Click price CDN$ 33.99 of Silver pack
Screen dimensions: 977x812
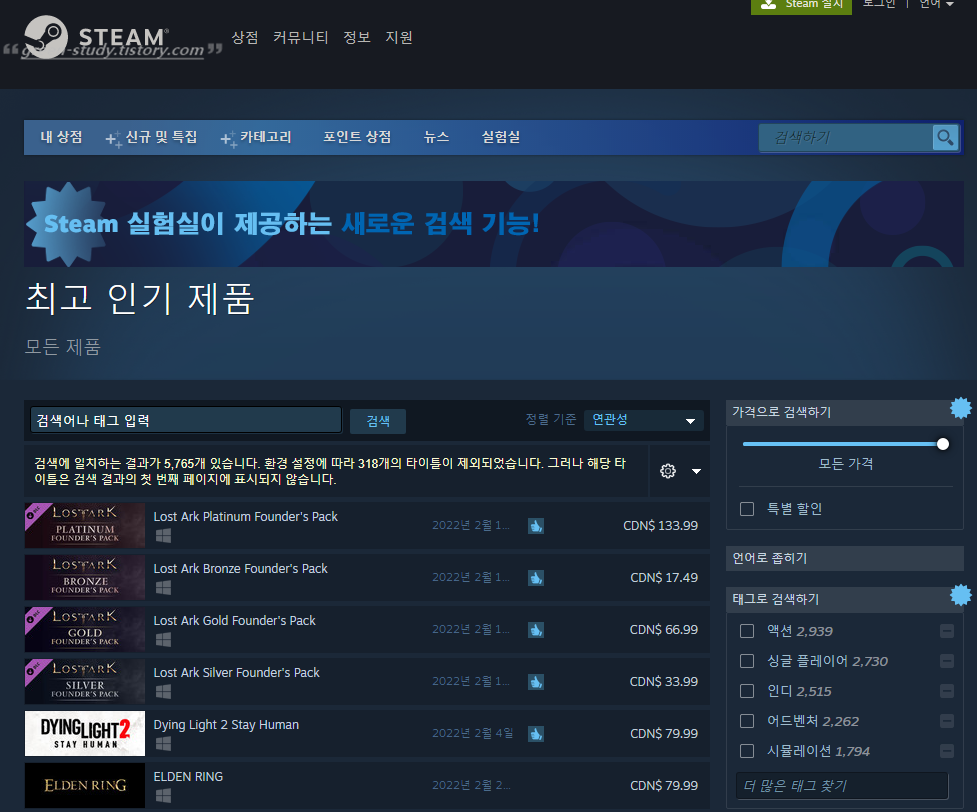[664, 682]
